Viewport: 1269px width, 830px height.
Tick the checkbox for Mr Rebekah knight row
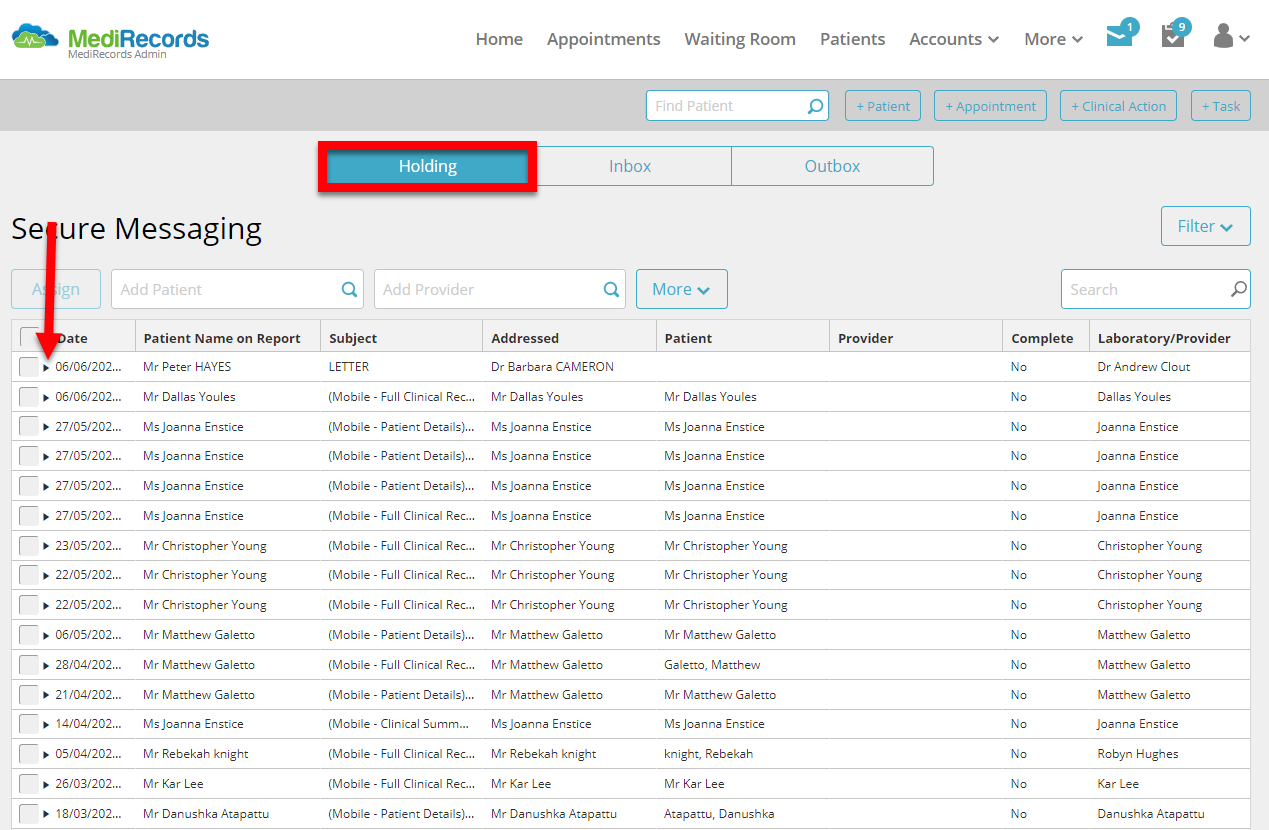click(x=29, y=754)
